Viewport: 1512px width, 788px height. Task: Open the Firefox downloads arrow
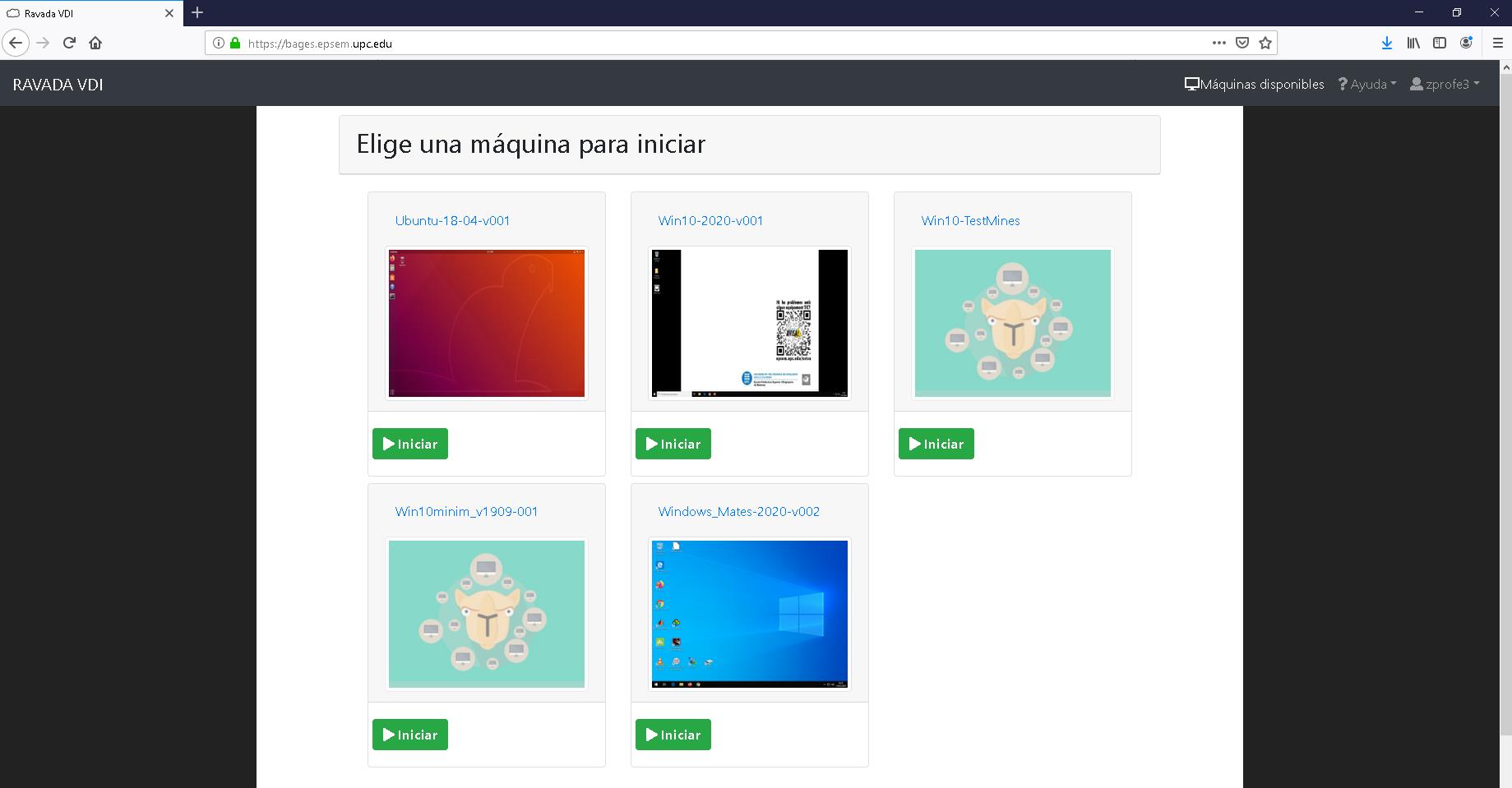coord(1387,43)
